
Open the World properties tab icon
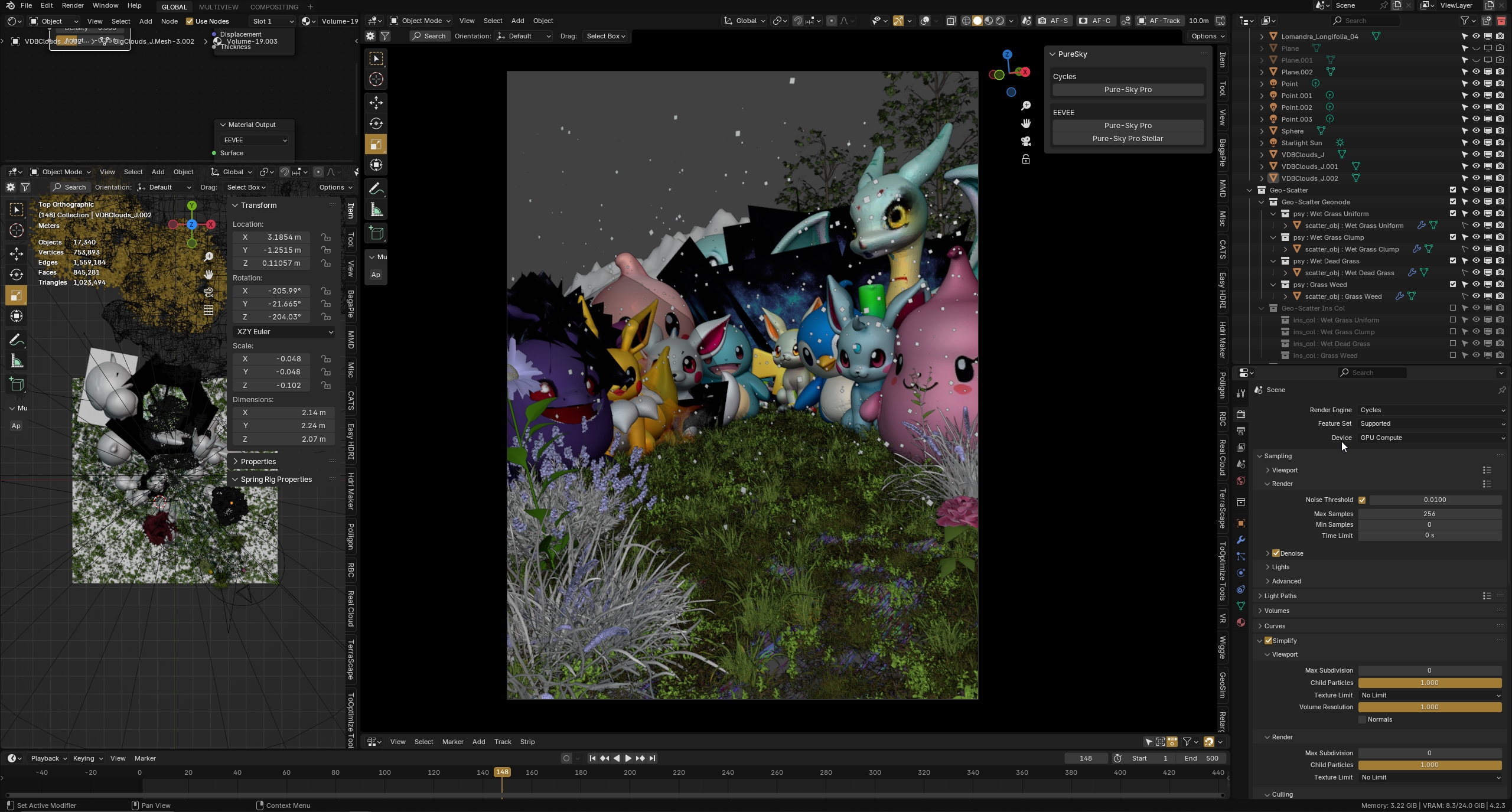[1241, 481]
